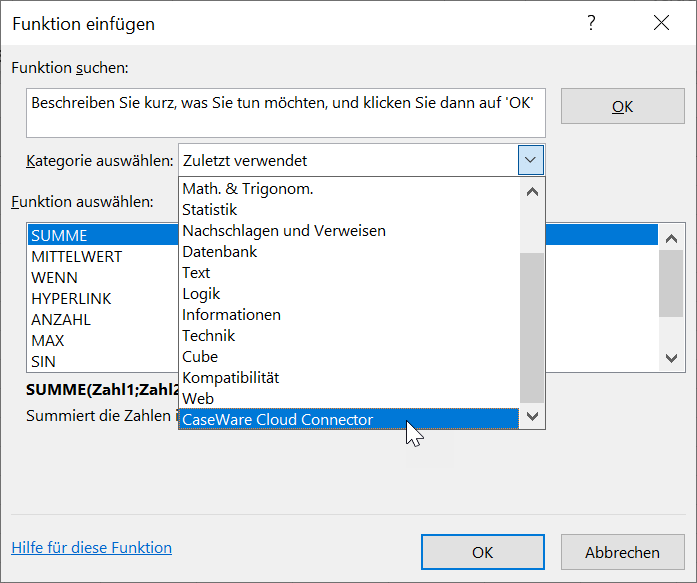Open Hilfe für diese Funktion link
This screenshot has height=583, width=697.
click(x=92, y=547)
